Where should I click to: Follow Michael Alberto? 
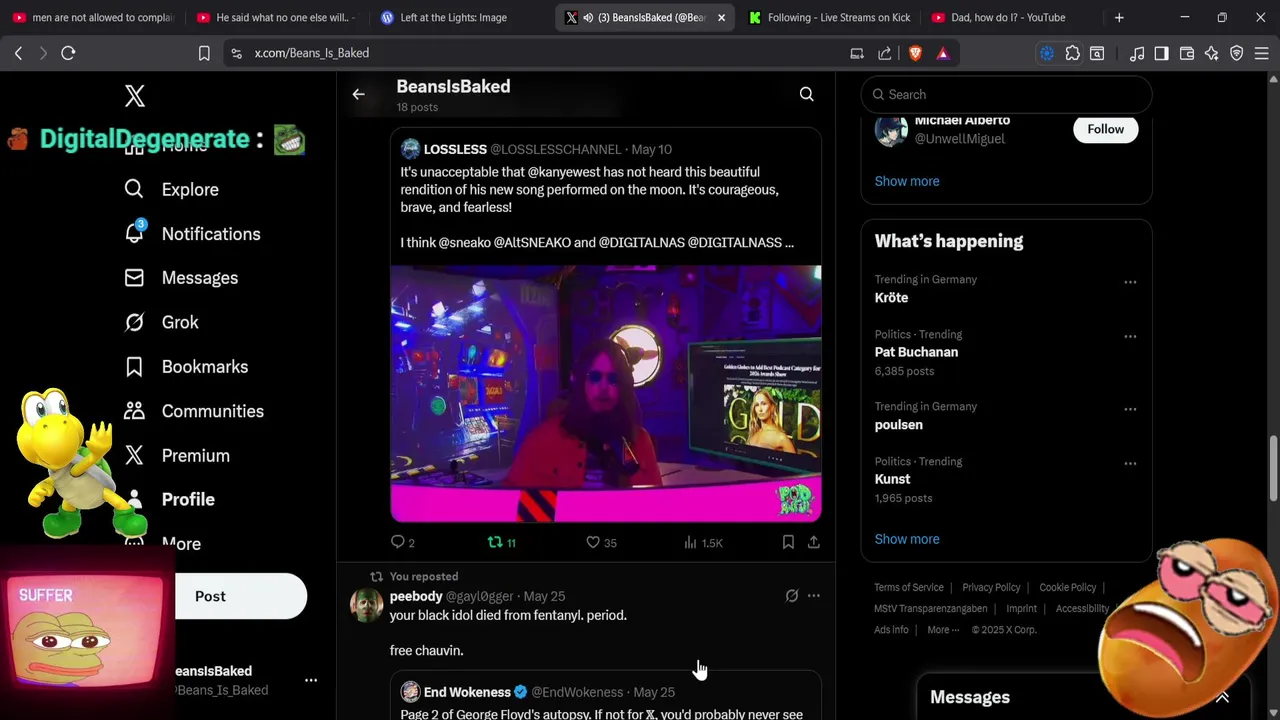pyautogui.click(x=1105, y=129)
